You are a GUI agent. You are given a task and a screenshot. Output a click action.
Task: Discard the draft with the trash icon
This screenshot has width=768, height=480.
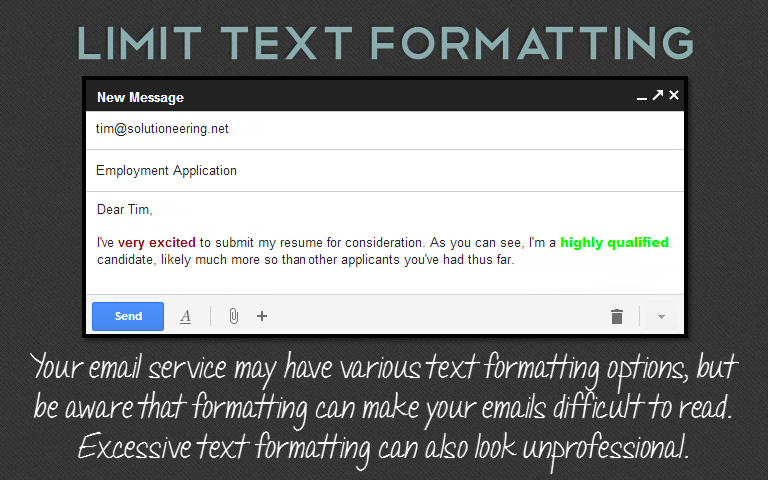(617, 316)
